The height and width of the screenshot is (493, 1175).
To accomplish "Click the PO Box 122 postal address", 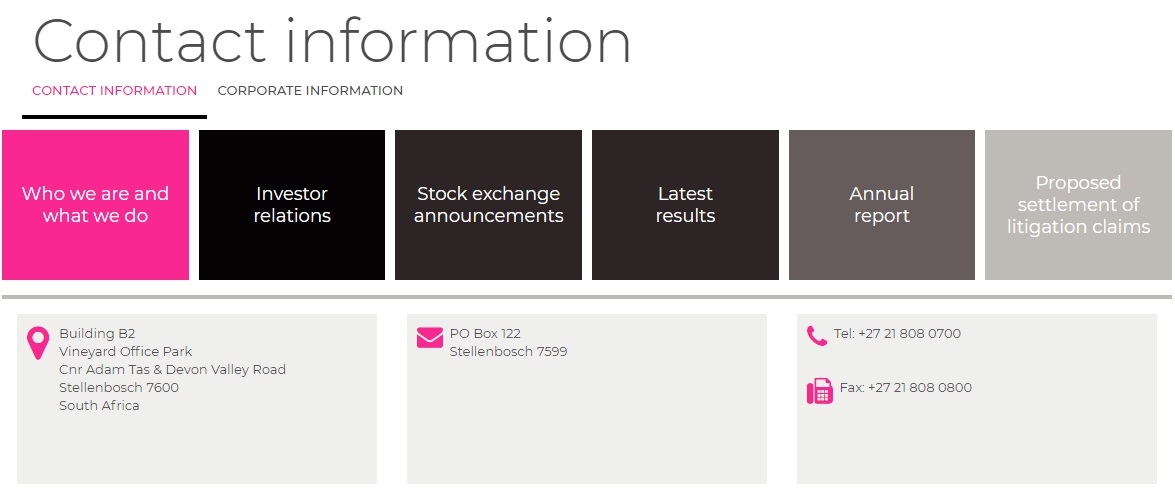I will (x=485, y=334).
